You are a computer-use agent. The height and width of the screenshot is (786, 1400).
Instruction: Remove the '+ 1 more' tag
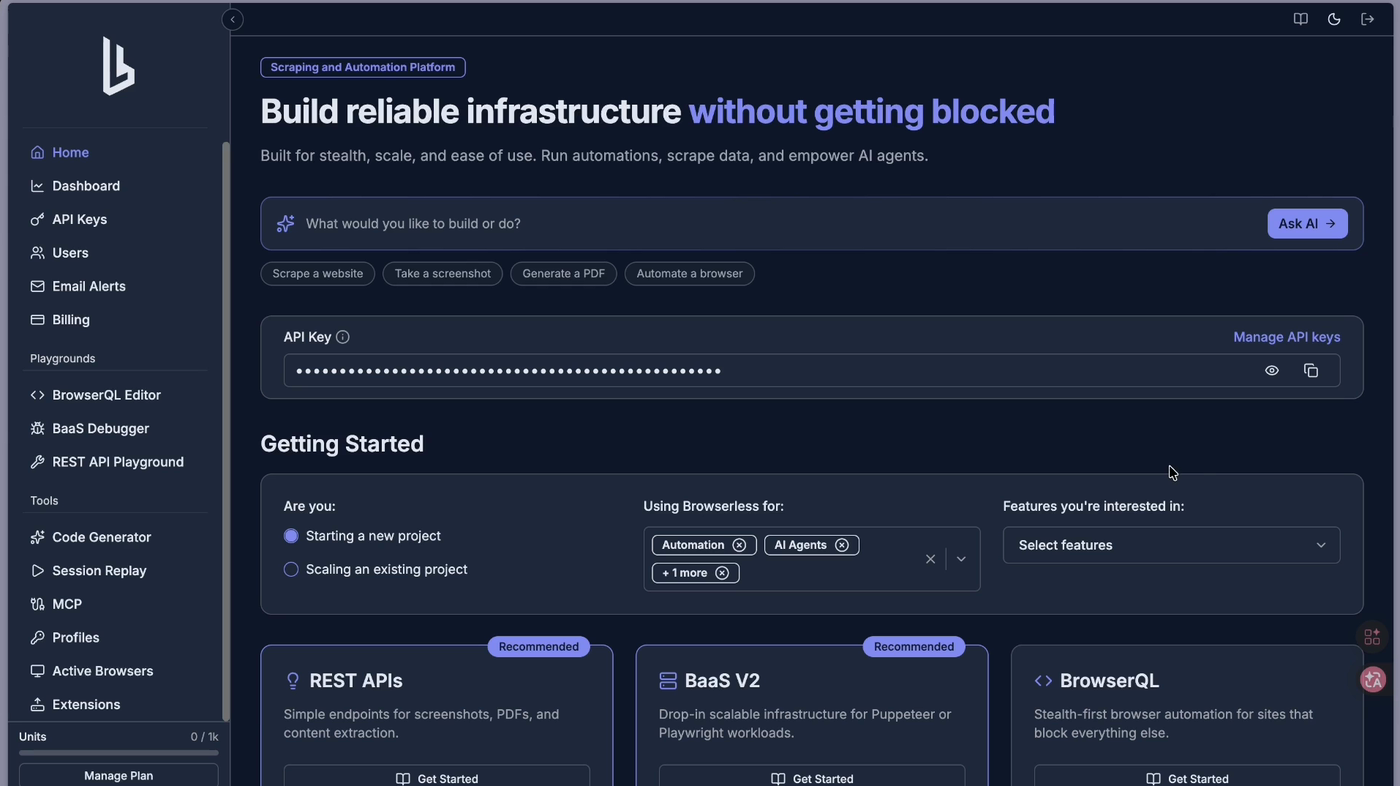coord(722,573)
